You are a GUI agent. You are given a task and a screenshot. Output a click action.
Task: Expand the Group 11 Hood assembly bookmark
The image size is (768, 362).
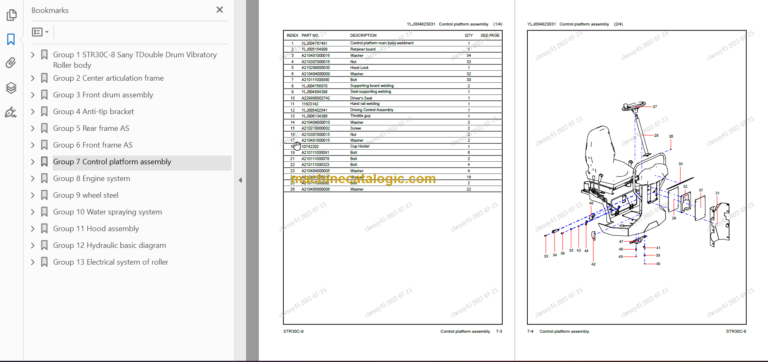tap(33, 228)
